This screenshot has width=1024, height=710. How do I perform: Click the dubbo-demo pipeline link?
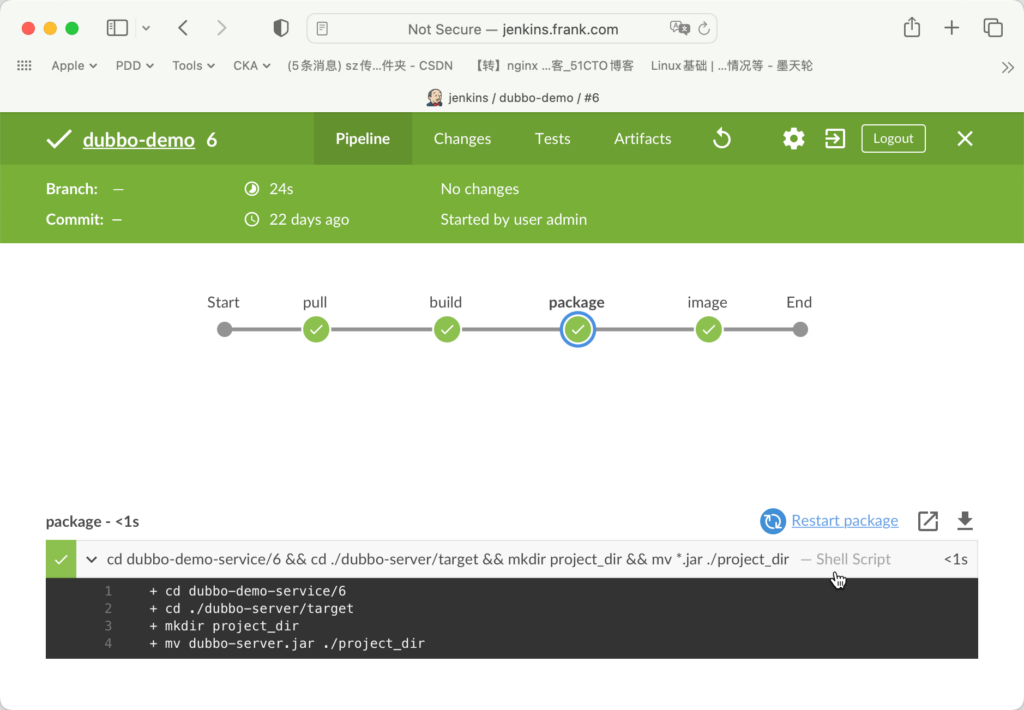[138, 139]
